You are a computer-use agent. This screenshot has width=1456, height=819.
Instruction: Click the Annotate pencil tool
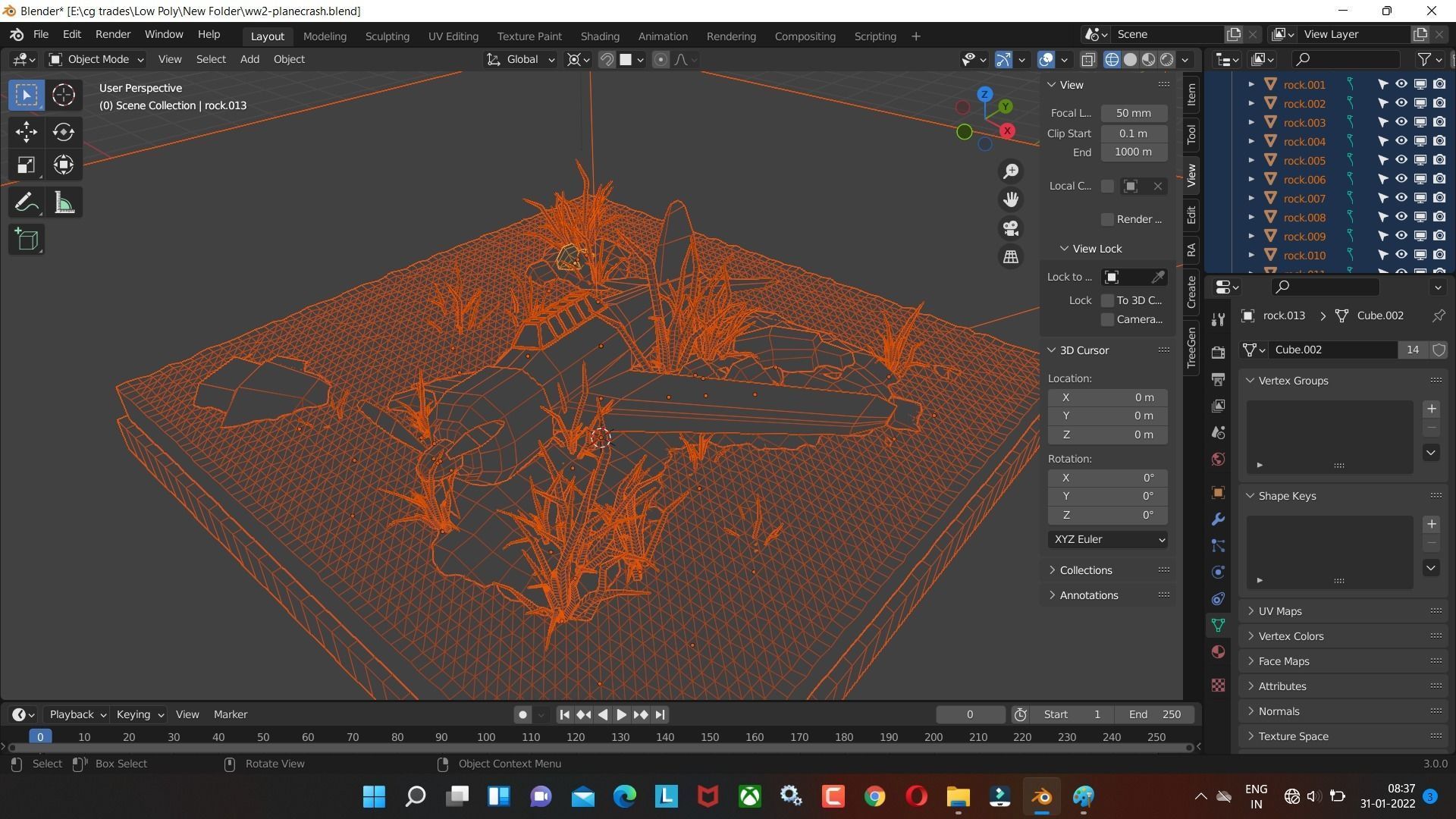click(26, 202)
